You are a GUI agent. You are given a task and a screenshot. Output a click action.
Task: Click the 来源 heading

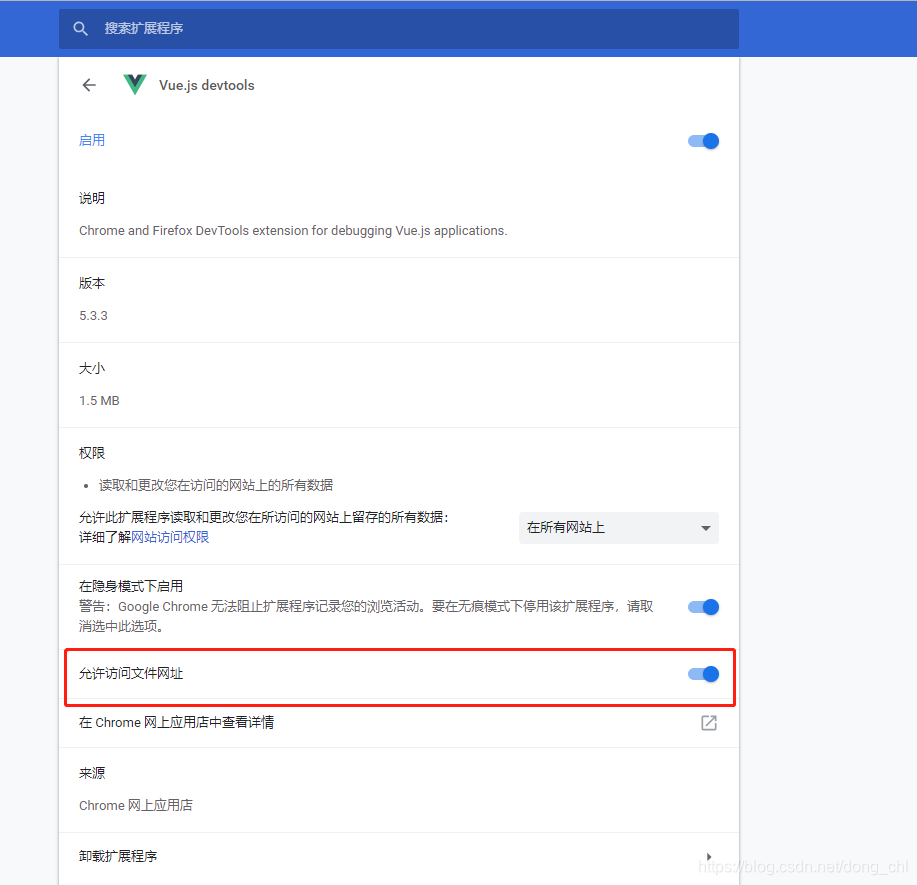point(92,773)
